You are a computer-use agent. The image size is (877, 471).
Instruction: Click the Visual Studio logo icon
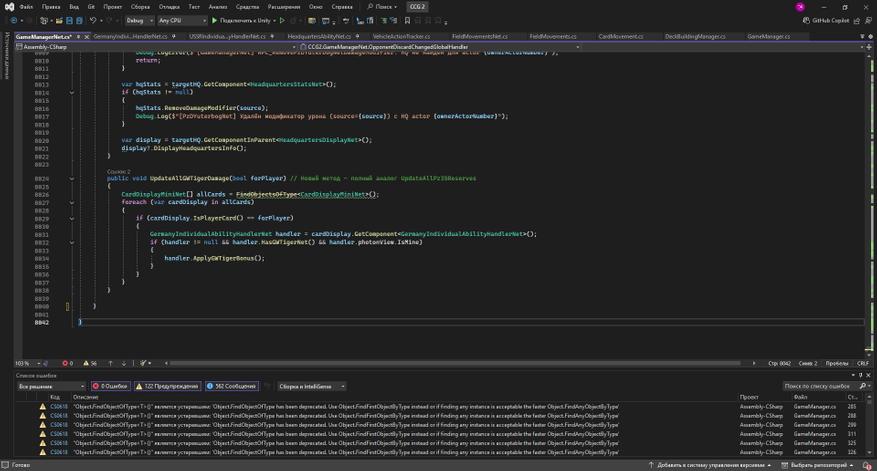8,6
